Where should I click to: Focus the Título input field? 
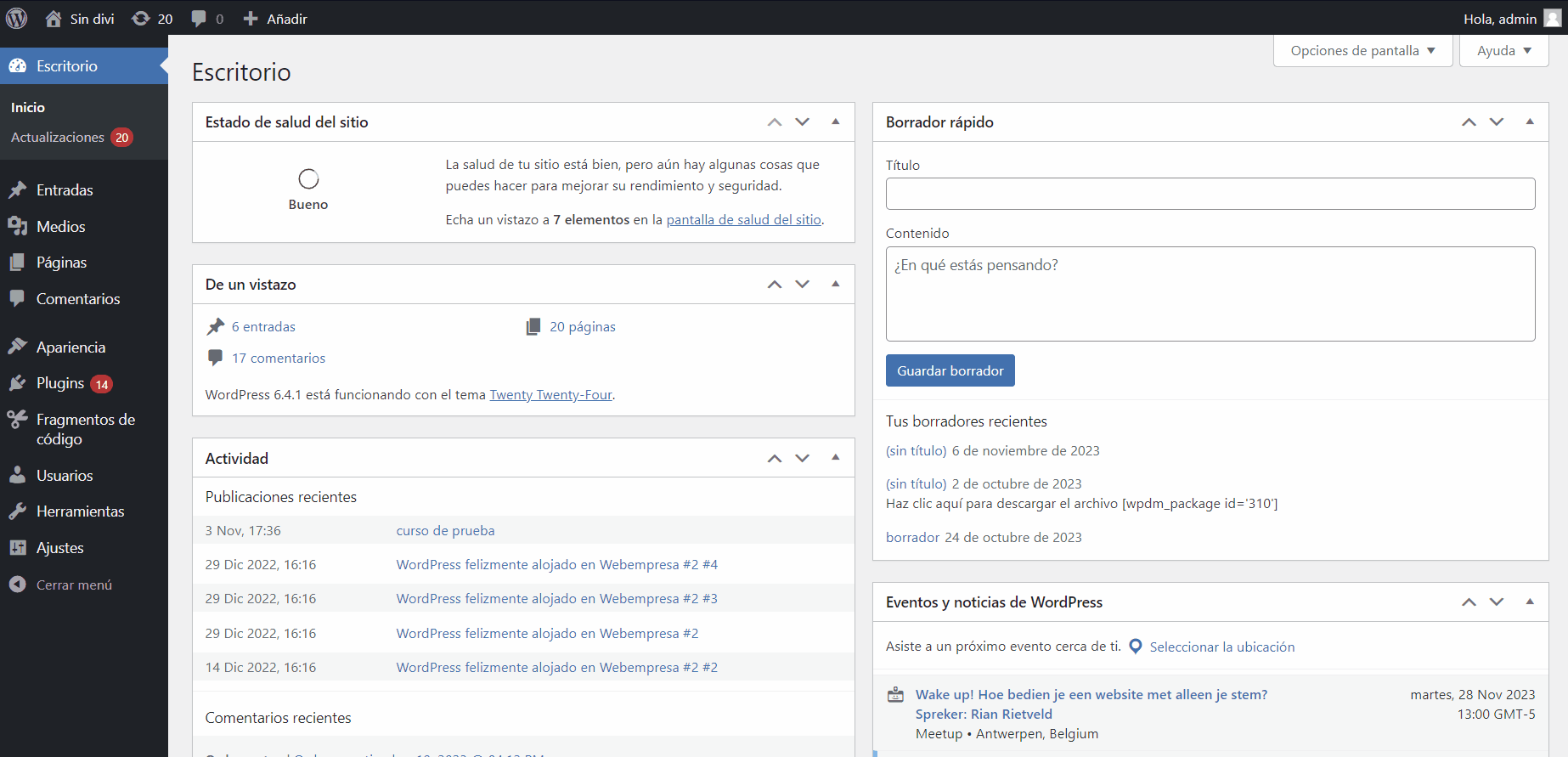1210,194
